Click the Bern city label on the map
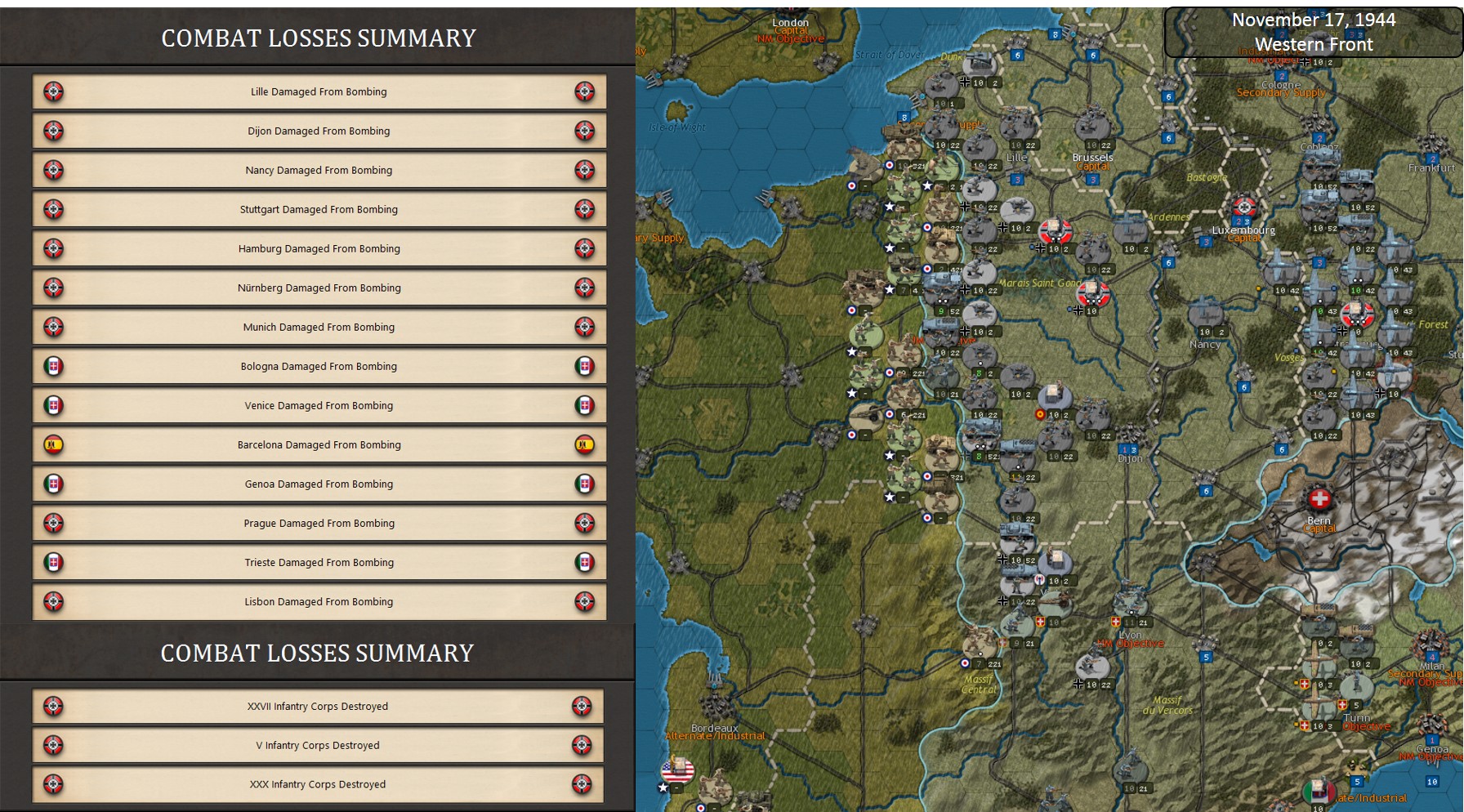The image size is (1464, 812). pos(1319,520)
